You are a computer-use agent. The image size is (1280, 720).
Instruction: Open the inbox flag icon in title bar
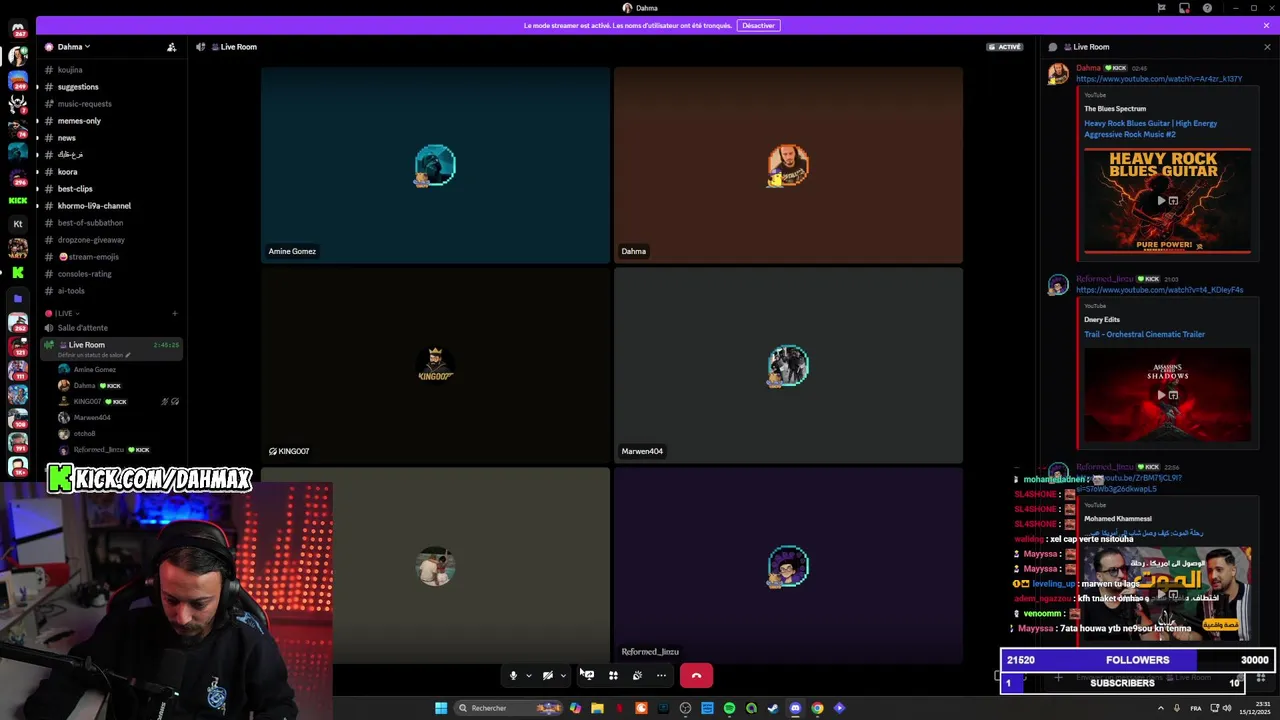(1161, 8)
